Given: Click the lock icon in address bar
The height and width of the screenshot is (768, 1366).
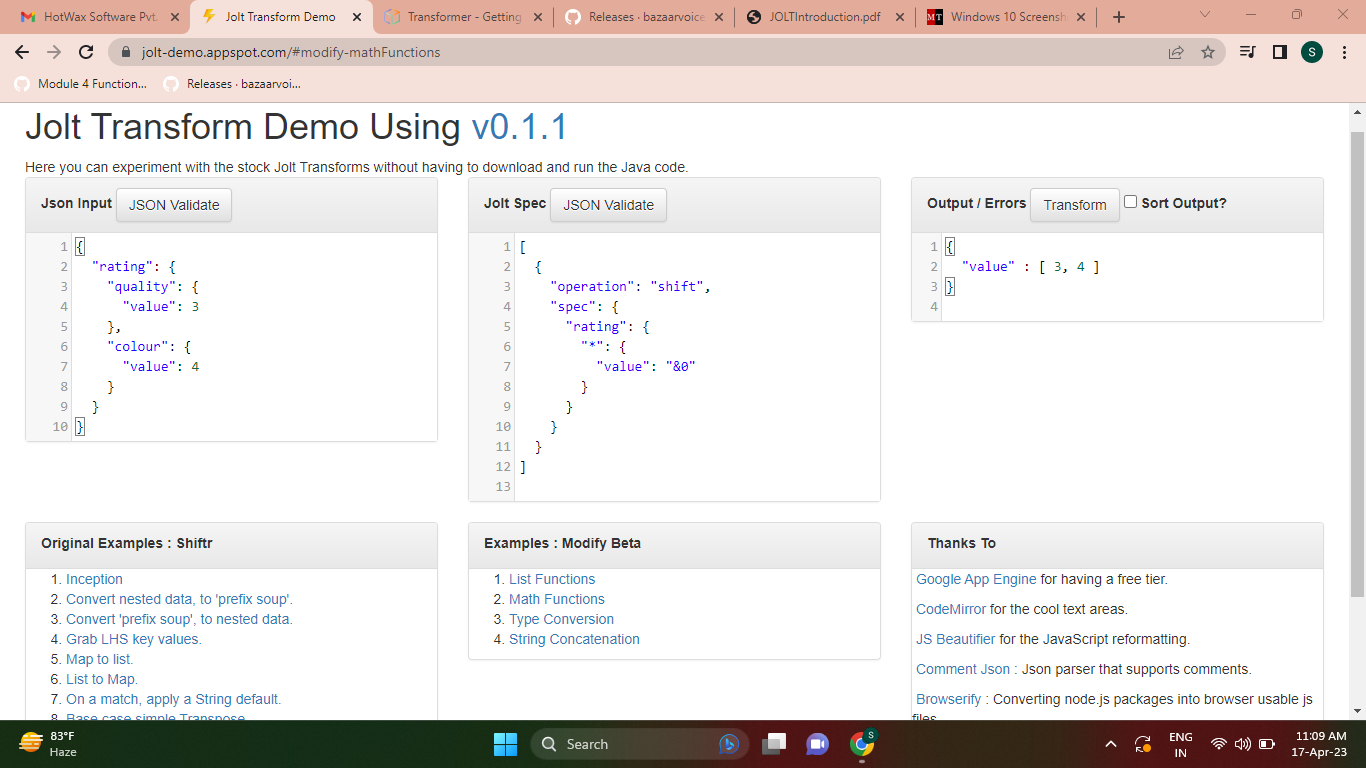Looking at the screenshot, I should click(127, 52).
